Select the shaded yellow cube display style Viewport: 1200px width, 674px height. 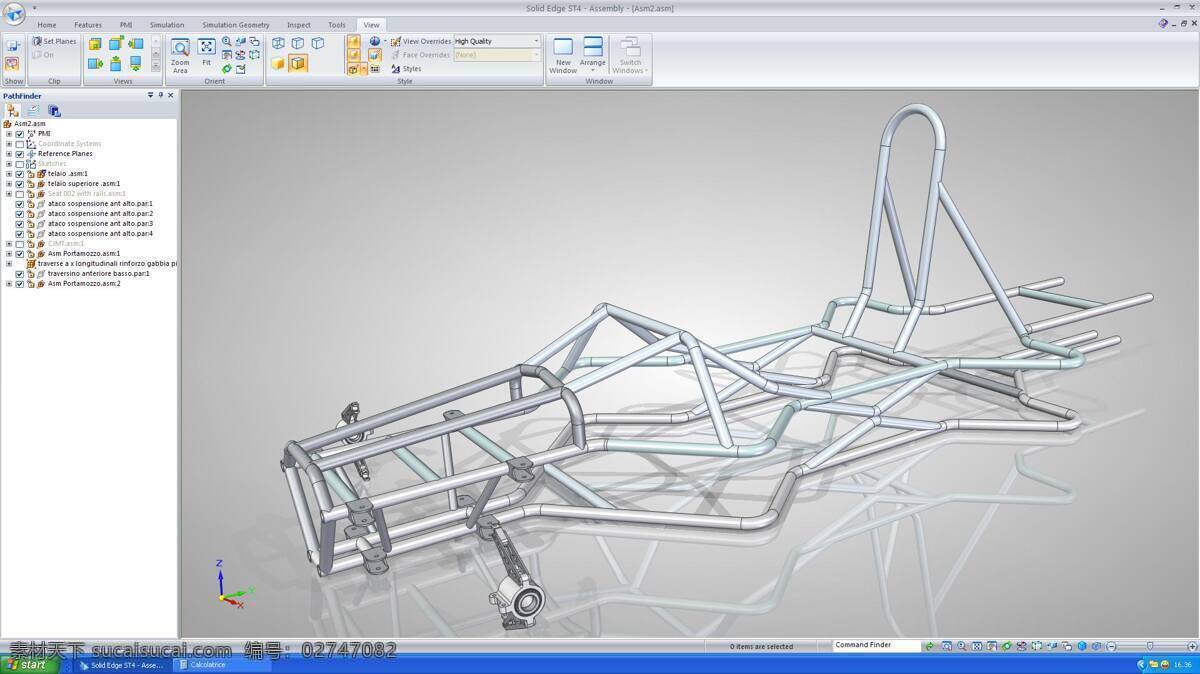point(278,63)
